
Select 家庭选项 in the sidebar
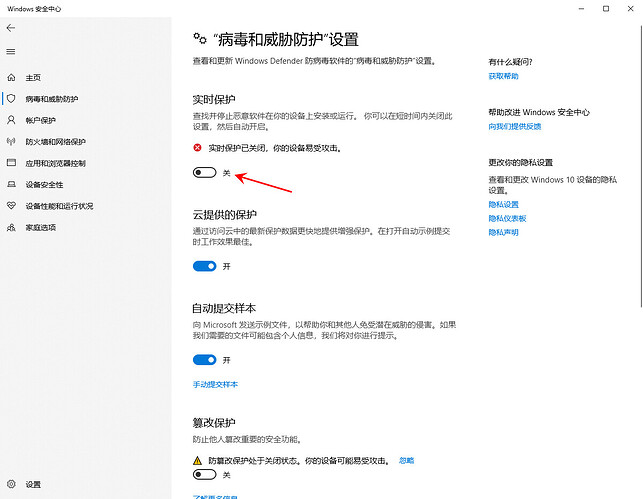coord(41,227)
